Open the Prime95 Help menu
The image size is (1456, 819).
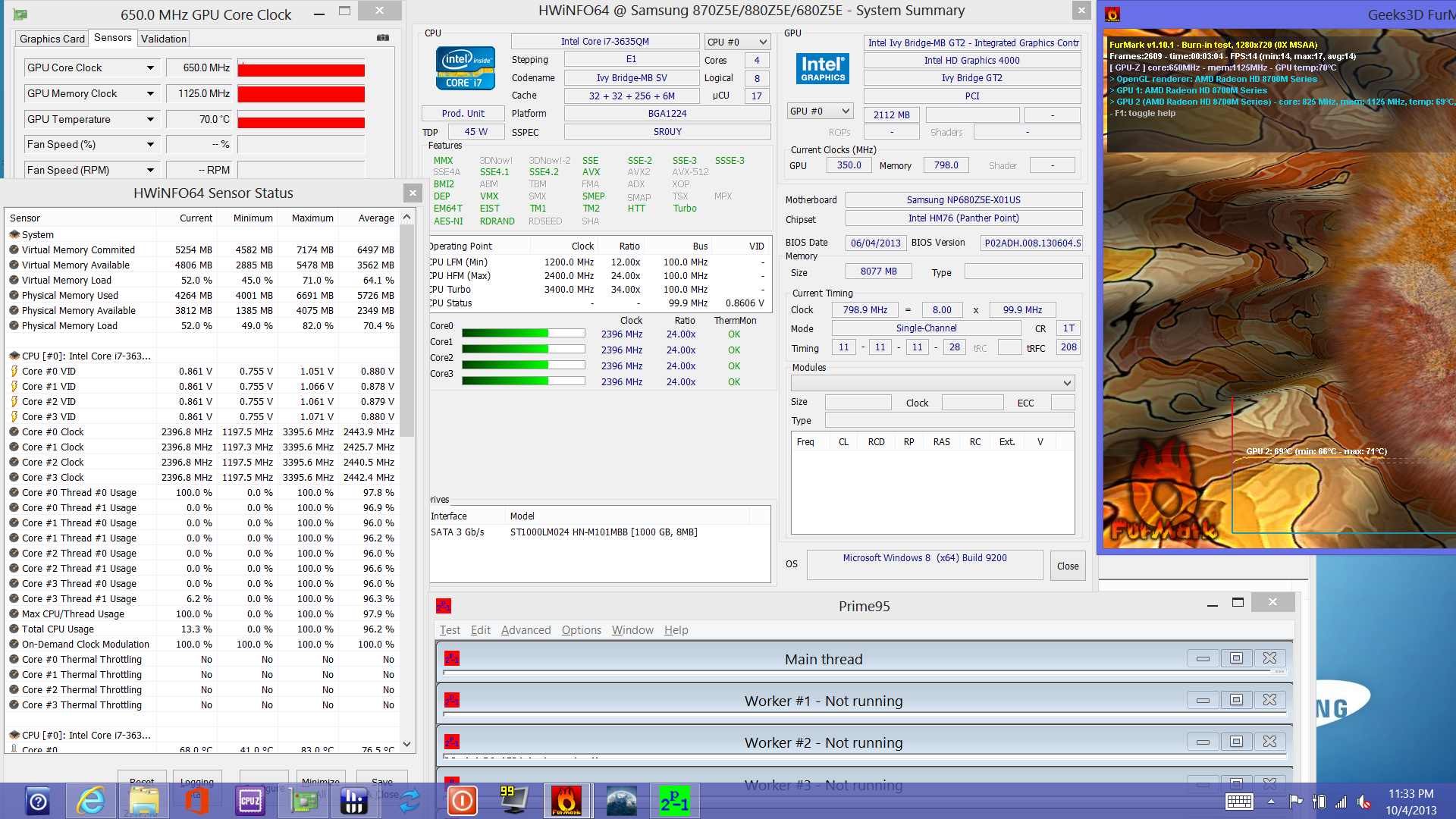[676, 629]
